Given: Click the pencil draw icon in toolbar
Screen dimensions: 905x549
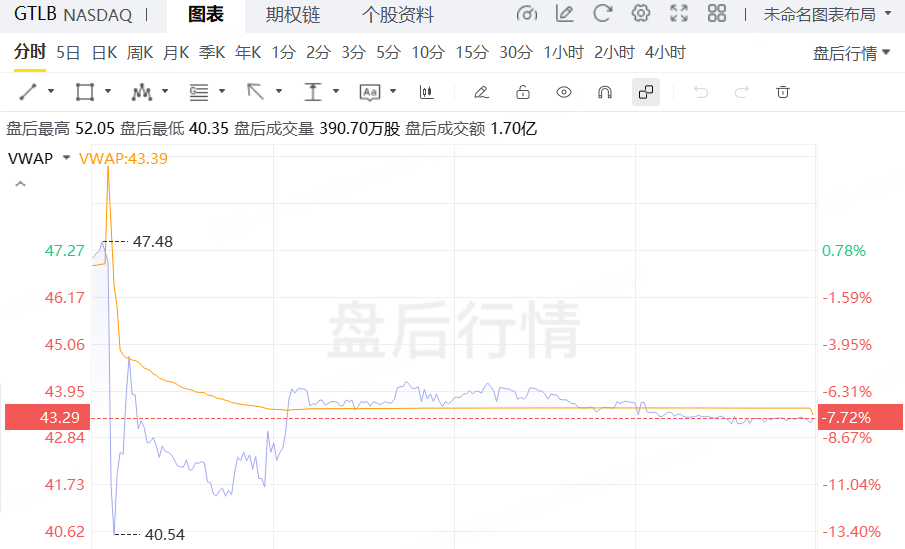Looking at the screenshot, I should (481, 92).
